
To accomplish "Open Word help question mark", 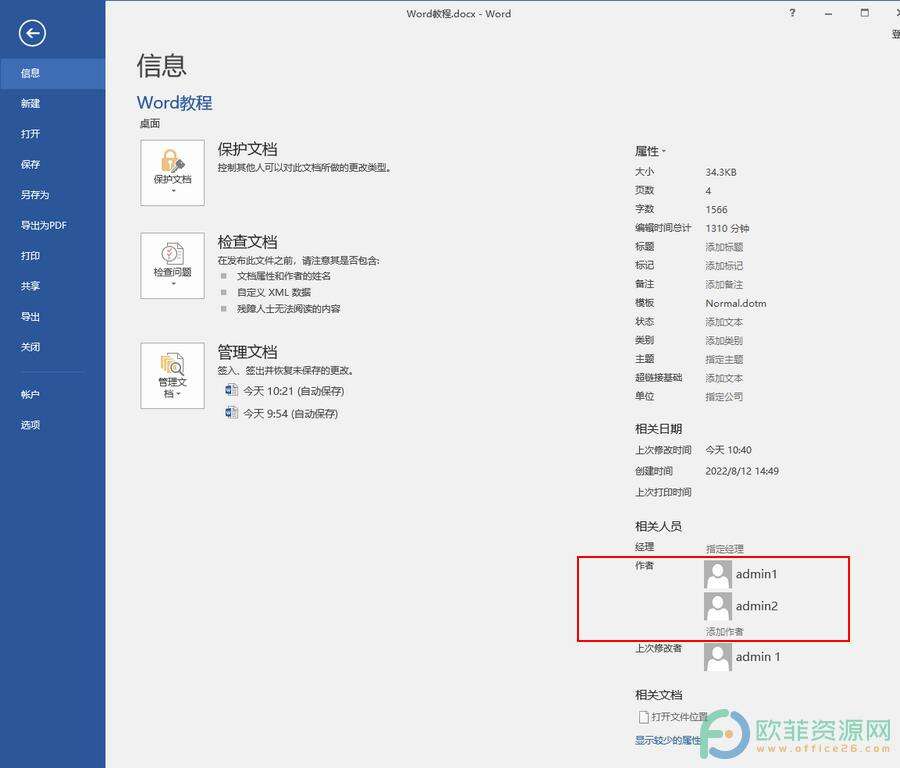I will pyautogui.click(x=792, y=13).
